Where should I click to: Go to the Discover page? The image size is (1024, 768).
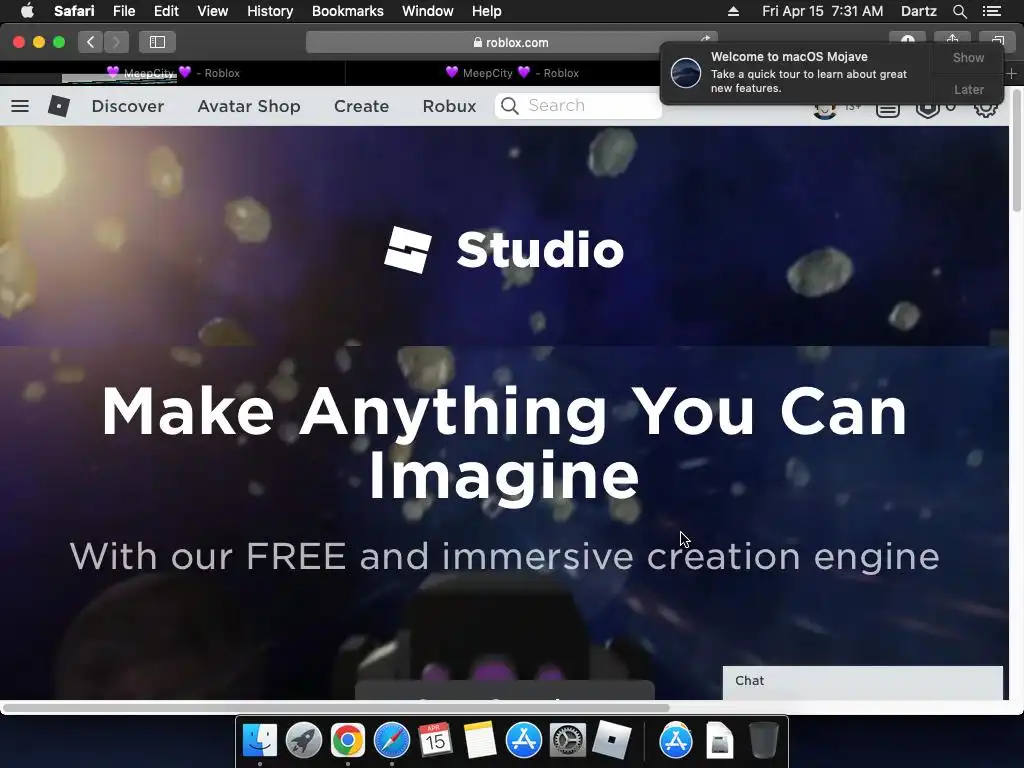[x=127, y=106]
